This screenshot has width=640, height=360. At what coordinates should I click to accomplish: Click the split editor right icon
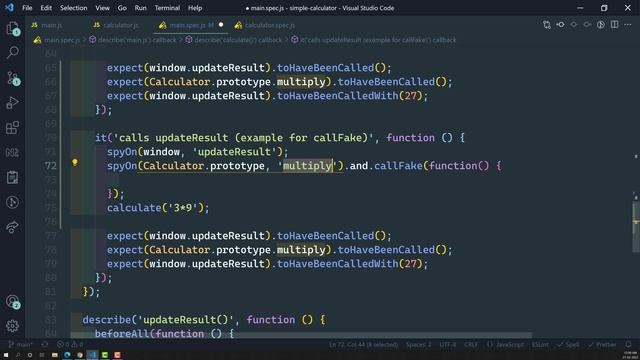614,25
